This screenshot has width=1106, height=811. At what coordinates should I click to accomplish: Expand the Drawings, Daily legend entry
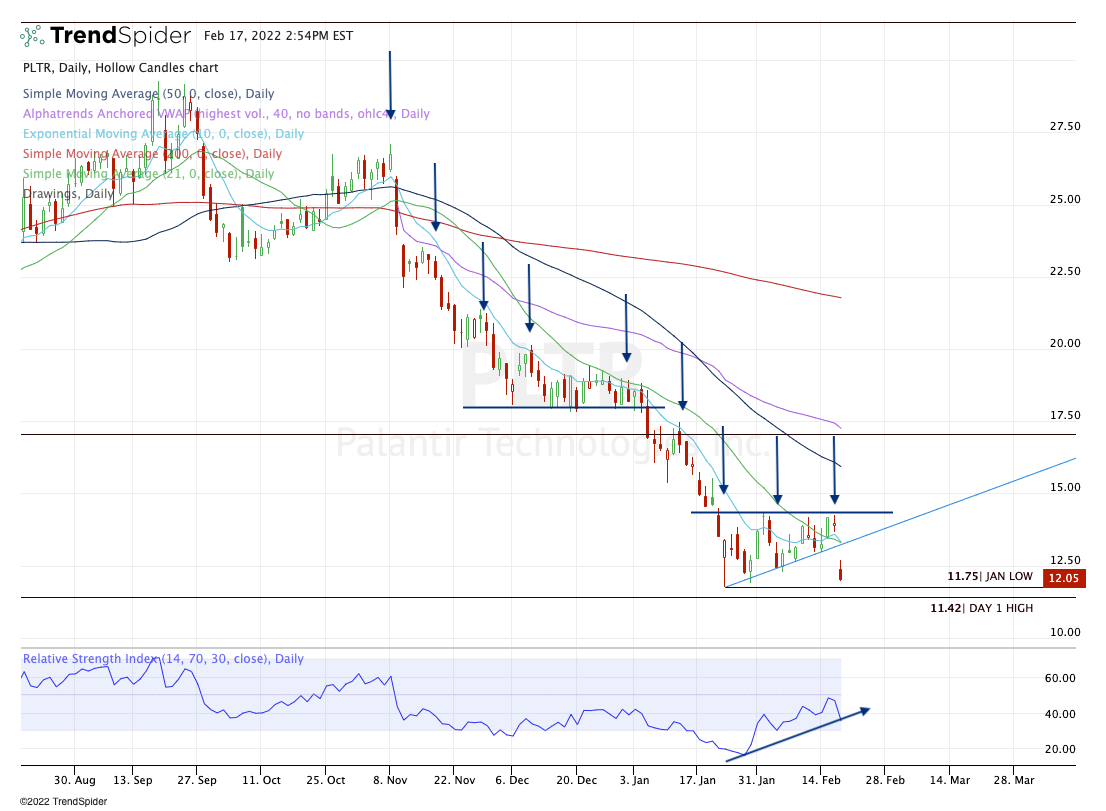[68, 193]
